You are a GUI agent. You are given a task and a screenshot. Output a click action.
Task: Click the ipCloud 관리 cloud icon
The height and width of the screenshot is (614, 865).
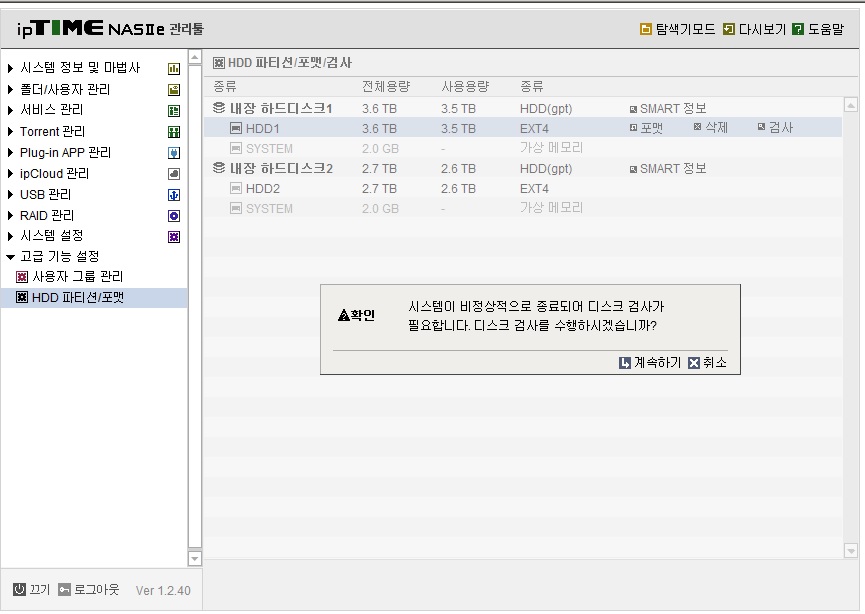174,174
